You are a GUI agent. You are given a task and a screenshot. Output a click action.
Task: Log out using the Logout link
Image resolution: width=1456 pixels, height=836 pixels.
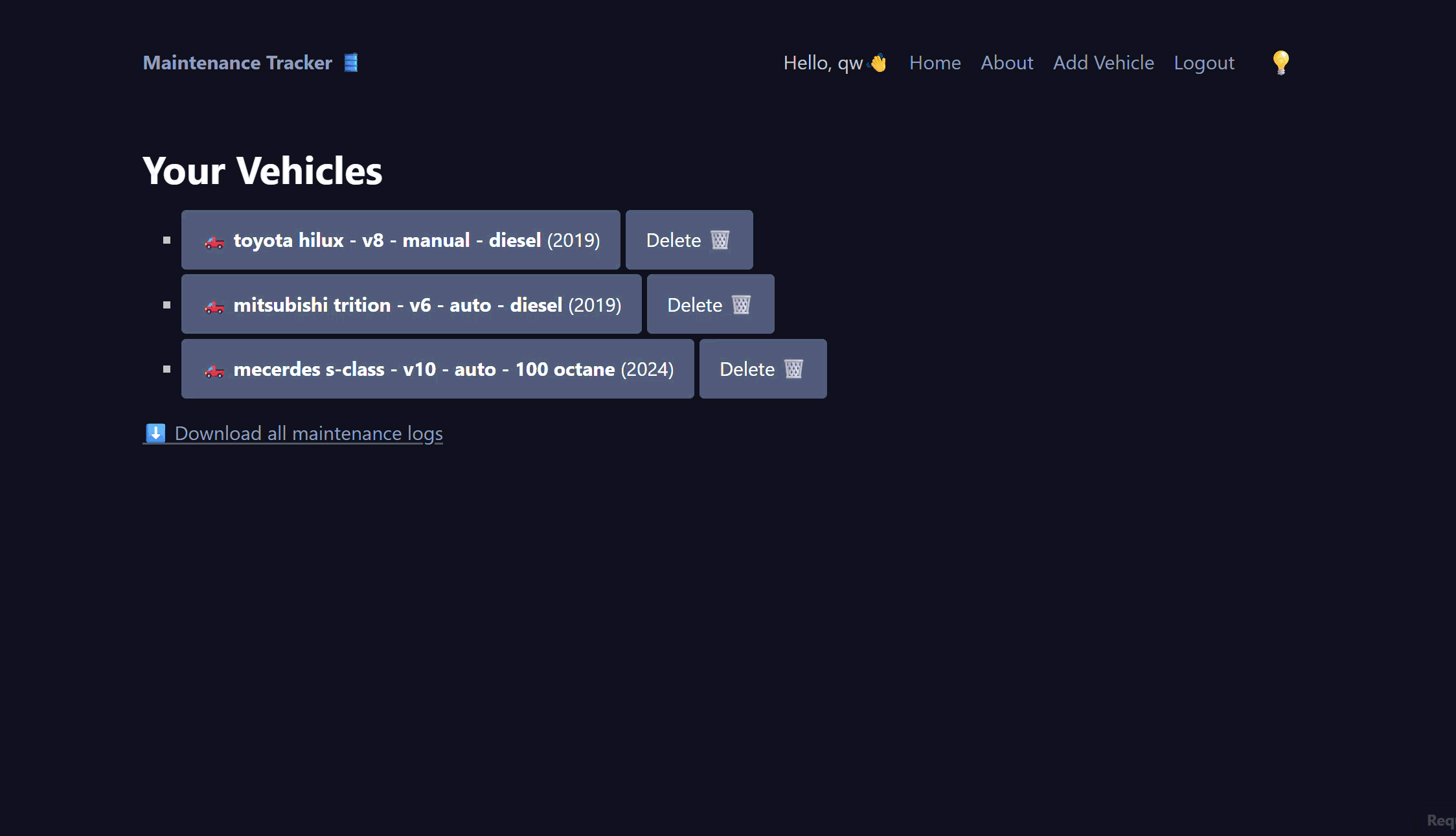[1204, 63]
